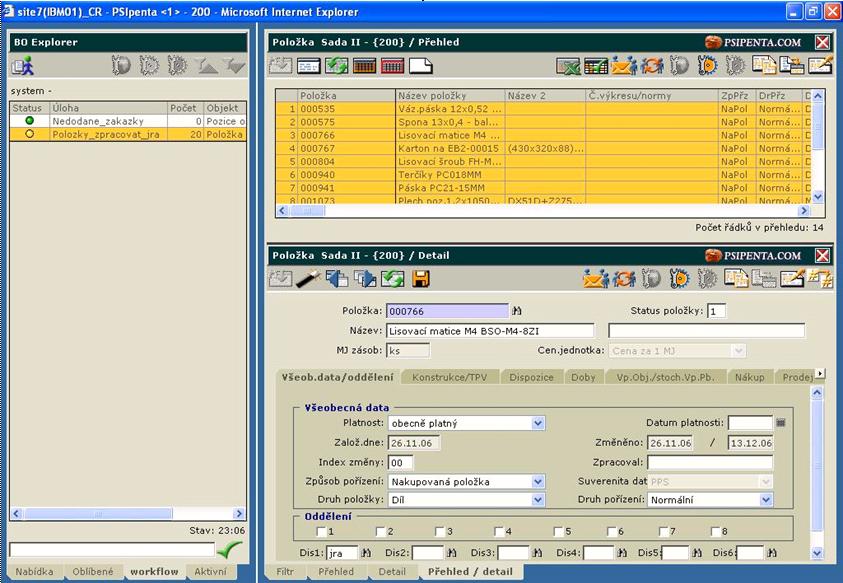
Task: Click the envelope with people icon in Detail toolbar
Action: (x=596, y=279)
